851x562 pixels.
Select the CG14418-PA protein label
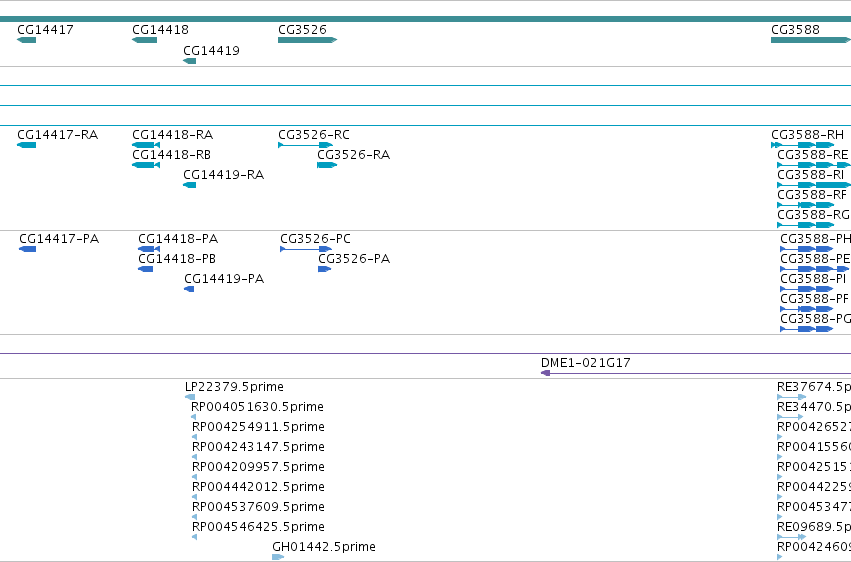[x=178, y=239]
